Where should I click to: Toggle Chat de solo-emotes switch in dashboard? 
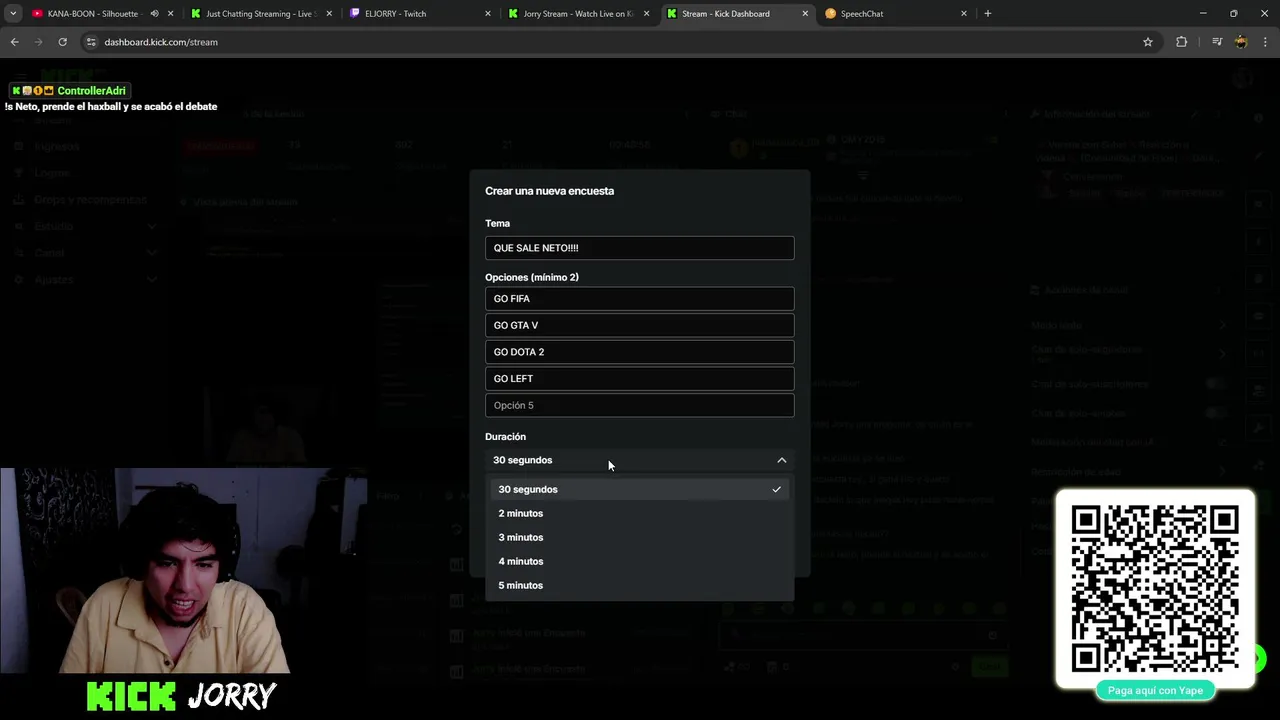point(1217,413)
